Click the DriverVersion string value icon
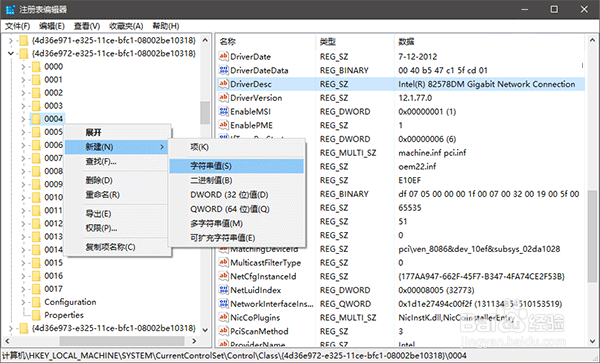The width and height of the screenshot is (600, 363). [223, 98]
